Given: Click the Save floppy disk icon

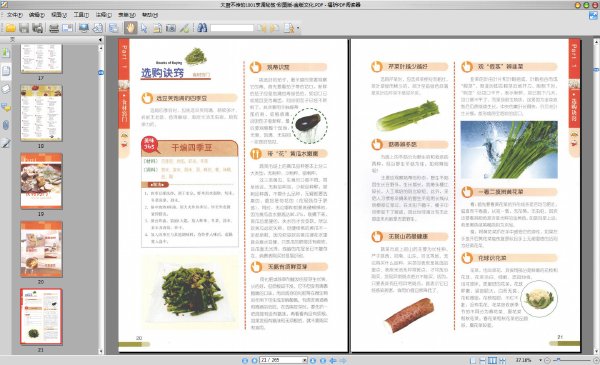Looking at the screenshot, I should click(x=24, y=28).
